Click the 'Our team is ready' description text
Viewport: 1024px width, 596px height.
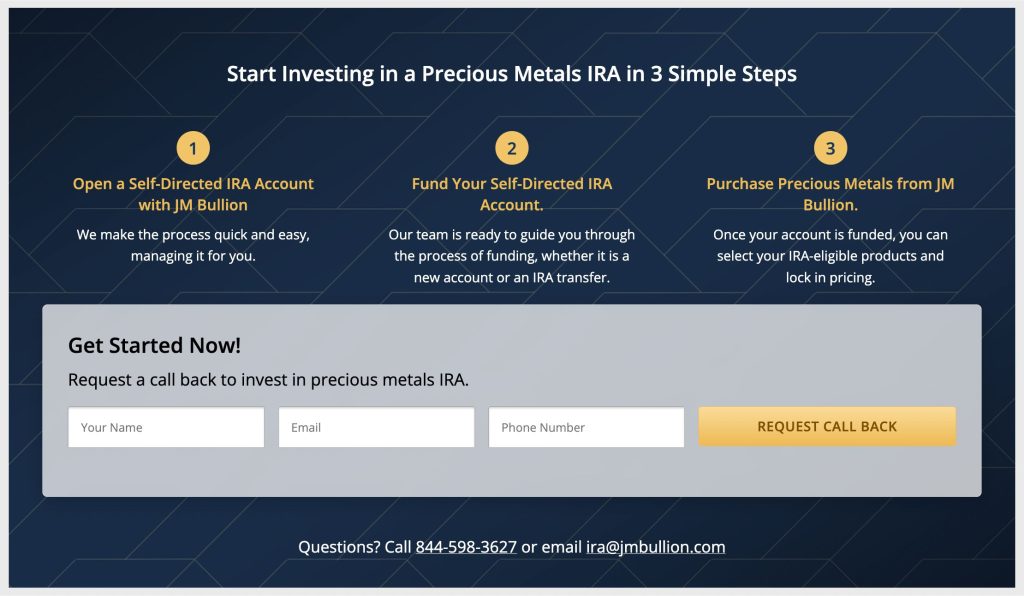pyautogui.click(x=511, y=256)
